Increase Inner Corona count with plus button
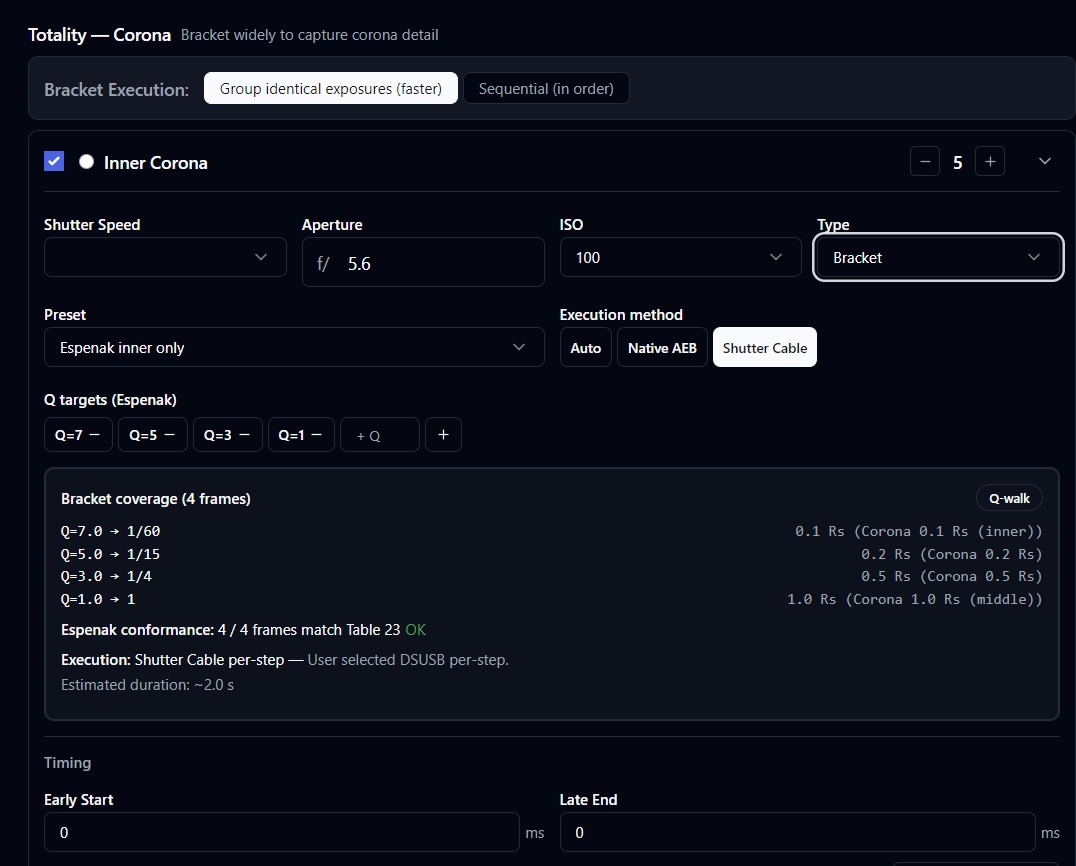 tap(990, 161)
